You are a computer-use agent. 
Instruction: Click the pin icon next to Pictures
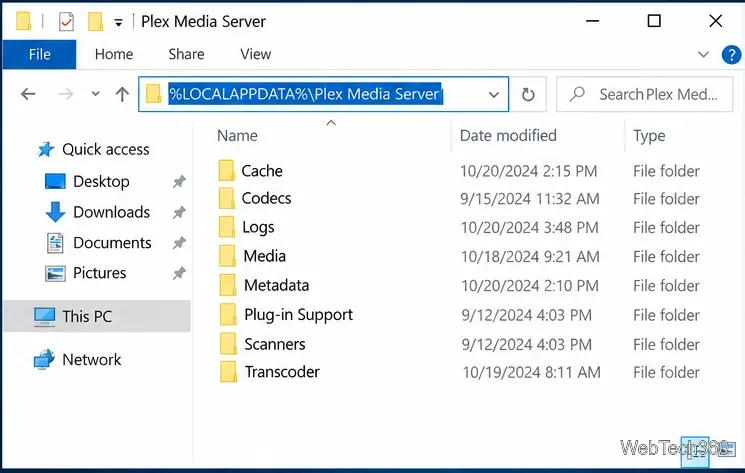coord(179,273)
